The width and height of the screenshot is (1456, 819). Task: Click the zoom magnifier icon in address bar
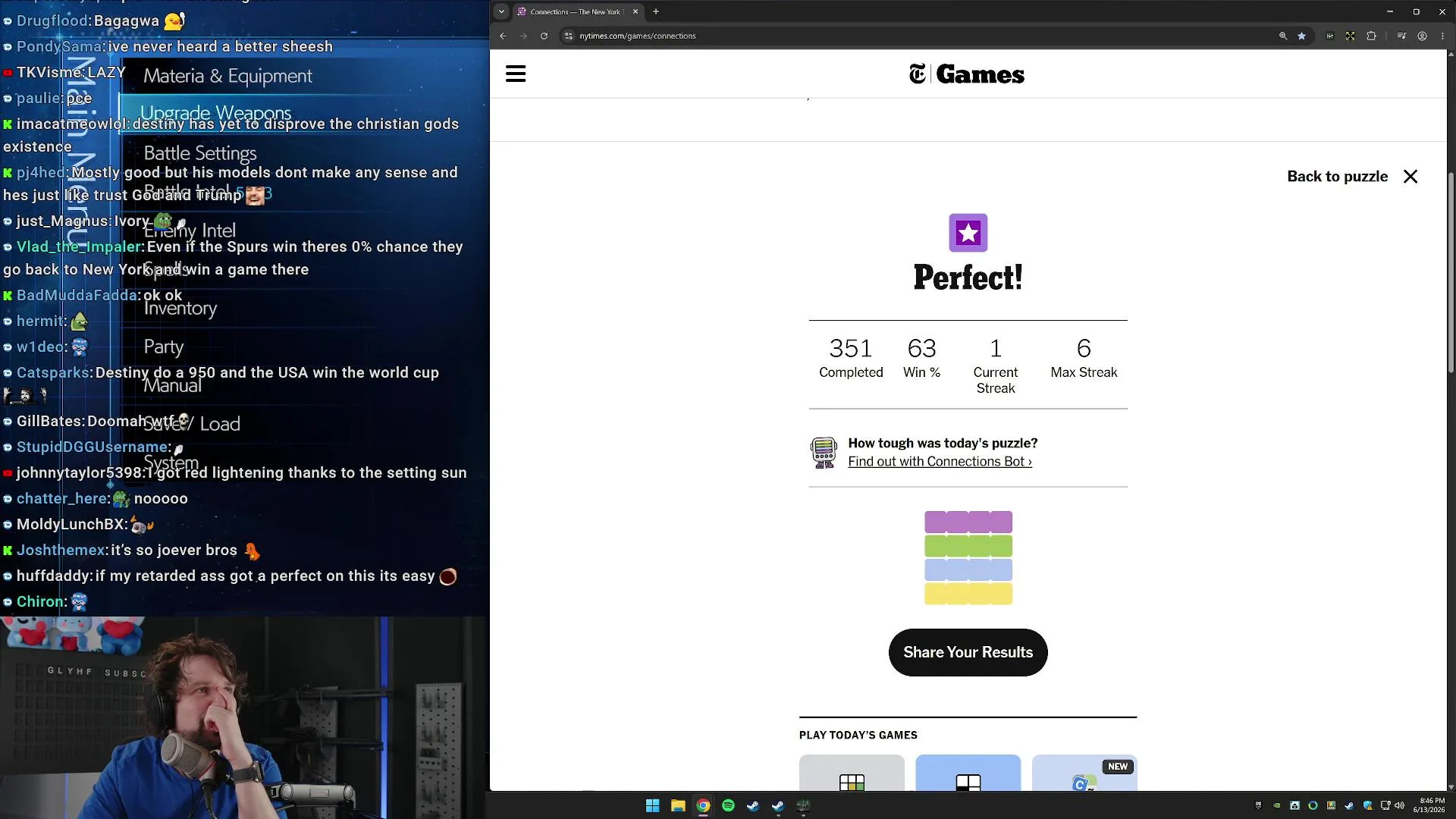[1283, 36]
